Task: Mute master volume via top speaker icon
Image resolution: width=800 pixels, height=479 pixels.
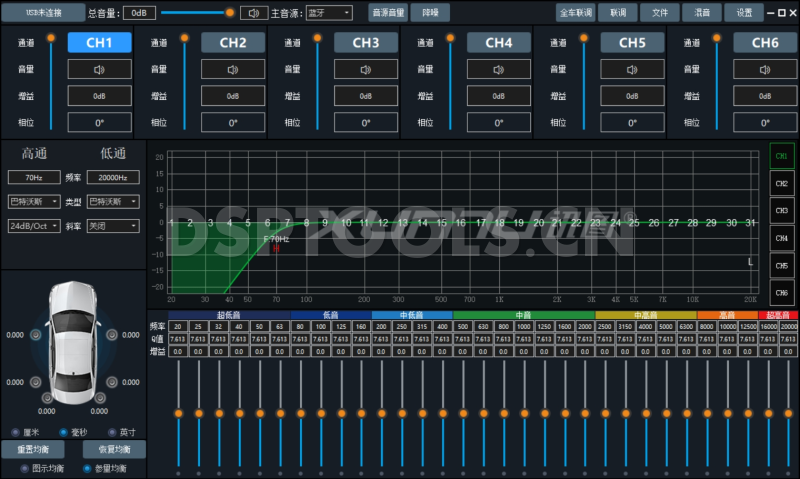Action: pos(253,13)
